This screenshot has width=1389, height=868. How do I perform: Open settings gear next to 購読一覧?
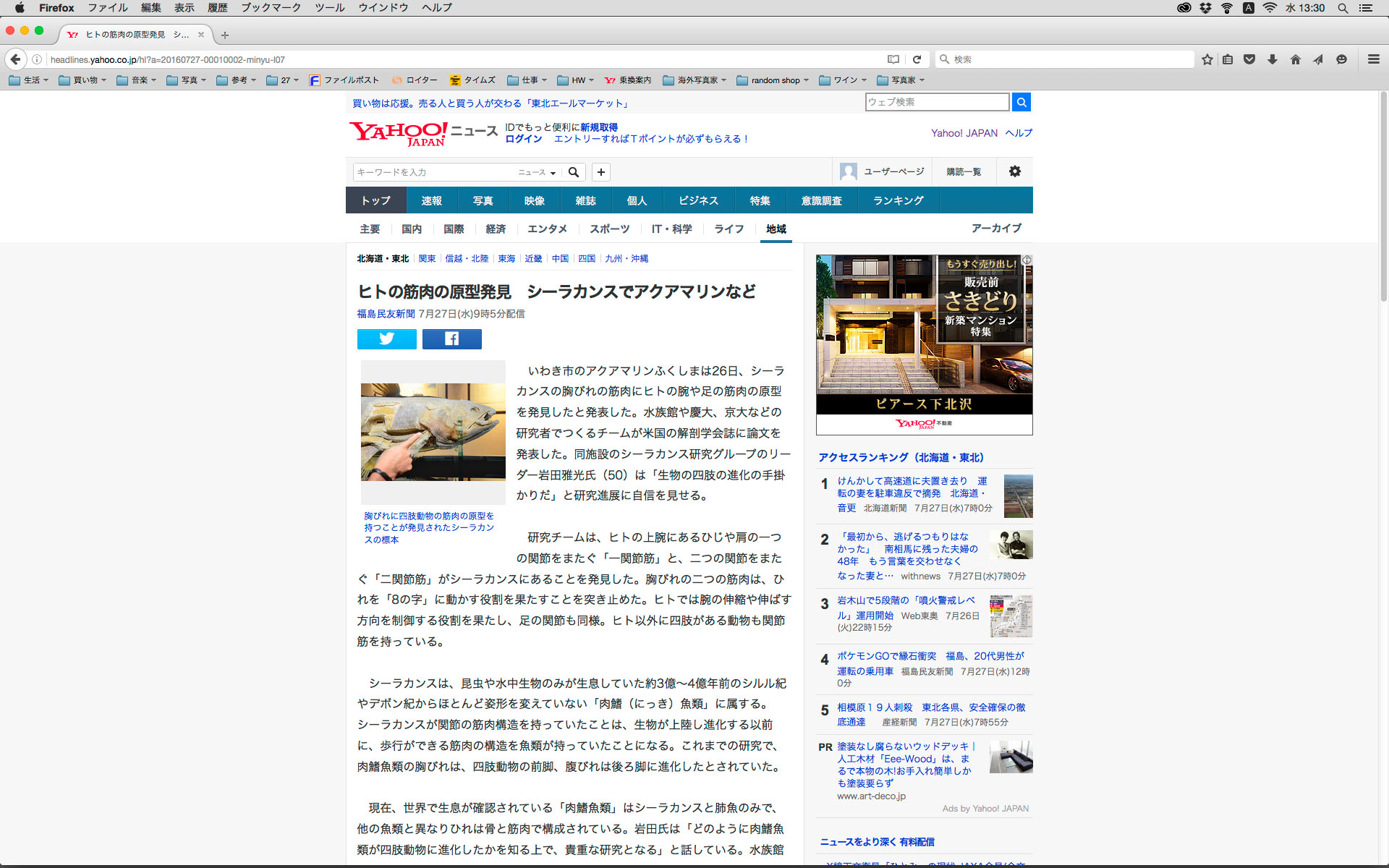coord(1014,171)
